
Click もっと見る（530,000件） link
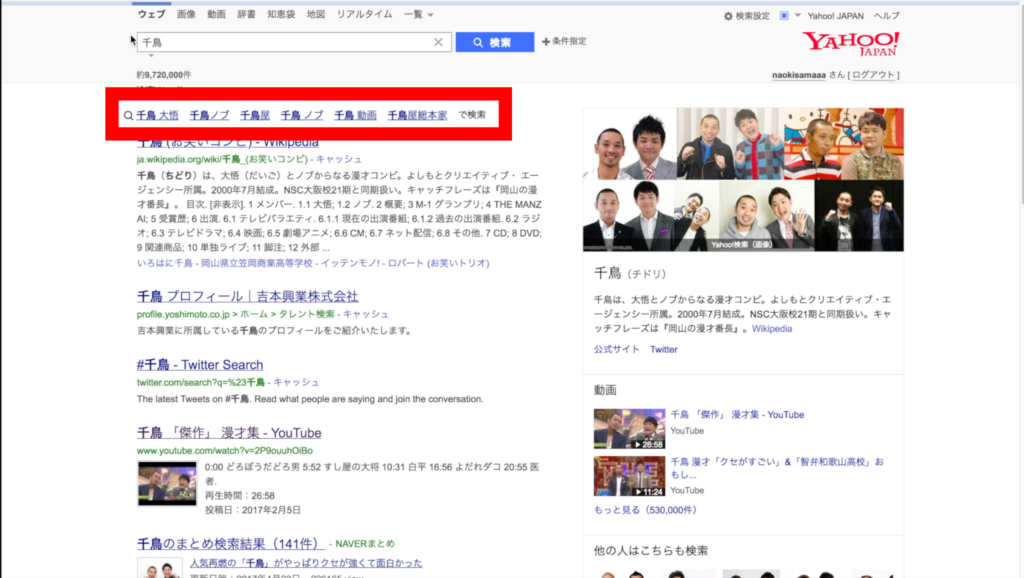point(645,510)
